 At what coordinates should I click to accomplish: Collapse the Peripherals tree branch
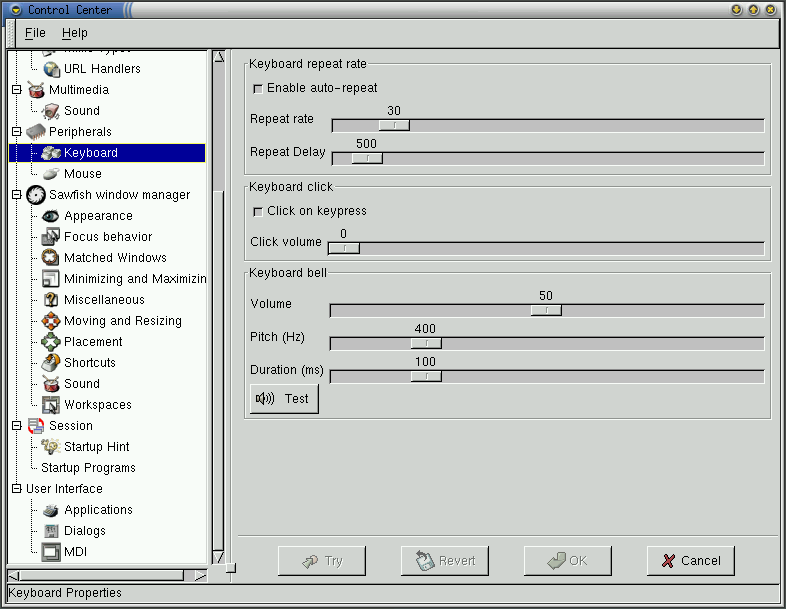pyautogui.click(x=16, y=132)
